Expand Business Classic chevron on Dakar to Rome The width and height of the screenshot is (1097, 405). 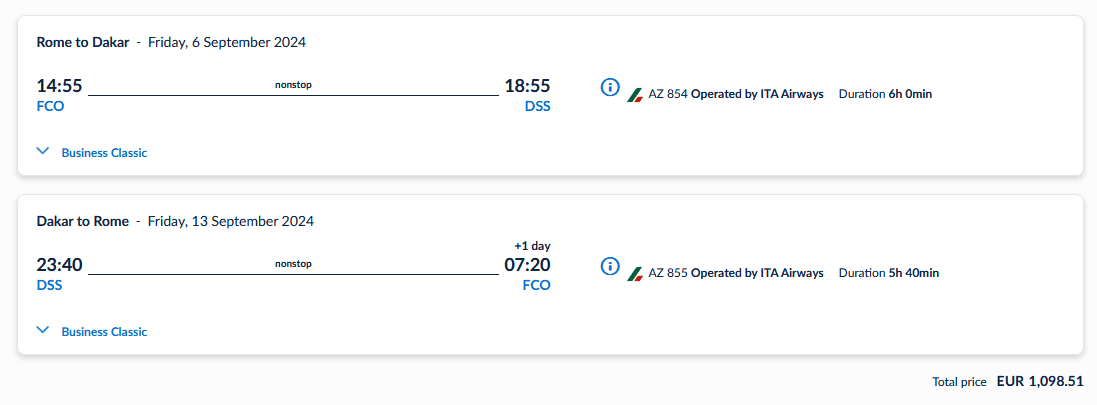coord(43,330)
